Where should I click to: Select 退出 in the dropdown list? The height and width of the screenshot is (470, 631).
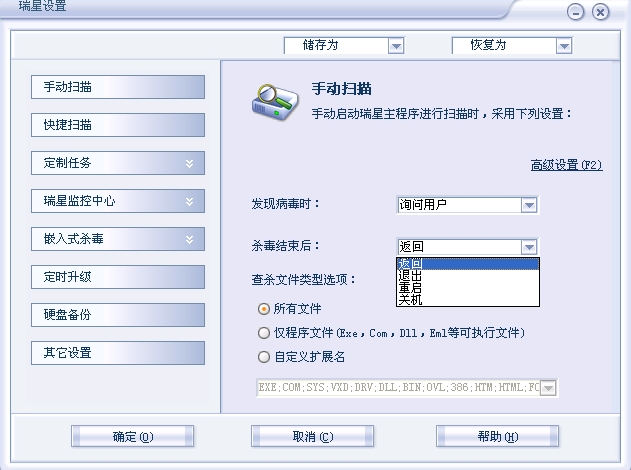tap(468, 276)
